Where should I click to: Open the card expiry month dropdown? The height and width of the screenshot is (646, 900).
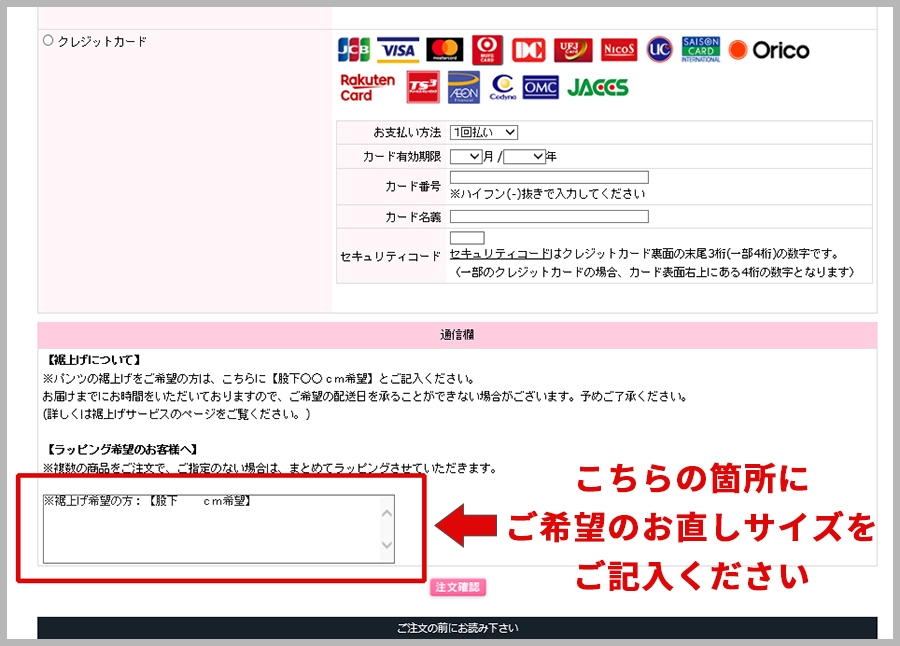pos(466,156)
